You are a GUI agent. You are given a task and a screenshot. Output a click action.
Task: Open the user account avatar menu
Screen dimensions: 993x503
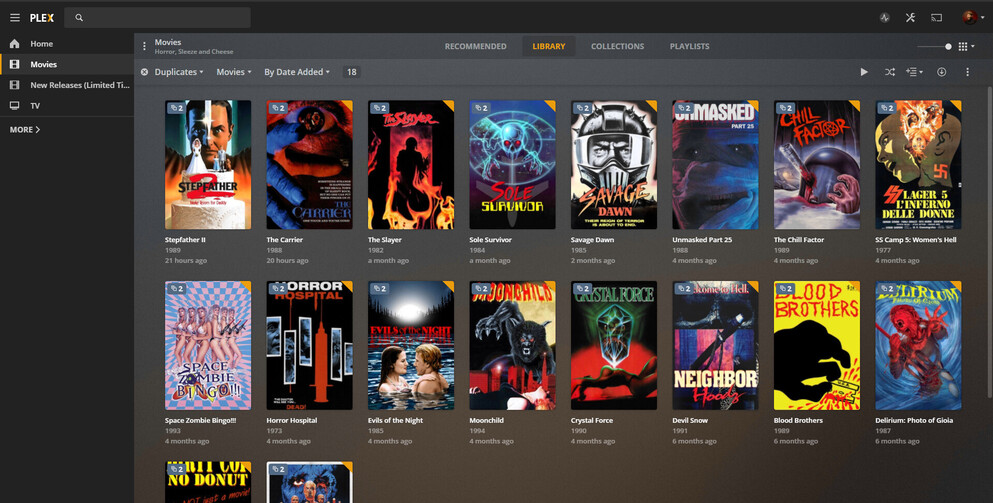[973, 18]
